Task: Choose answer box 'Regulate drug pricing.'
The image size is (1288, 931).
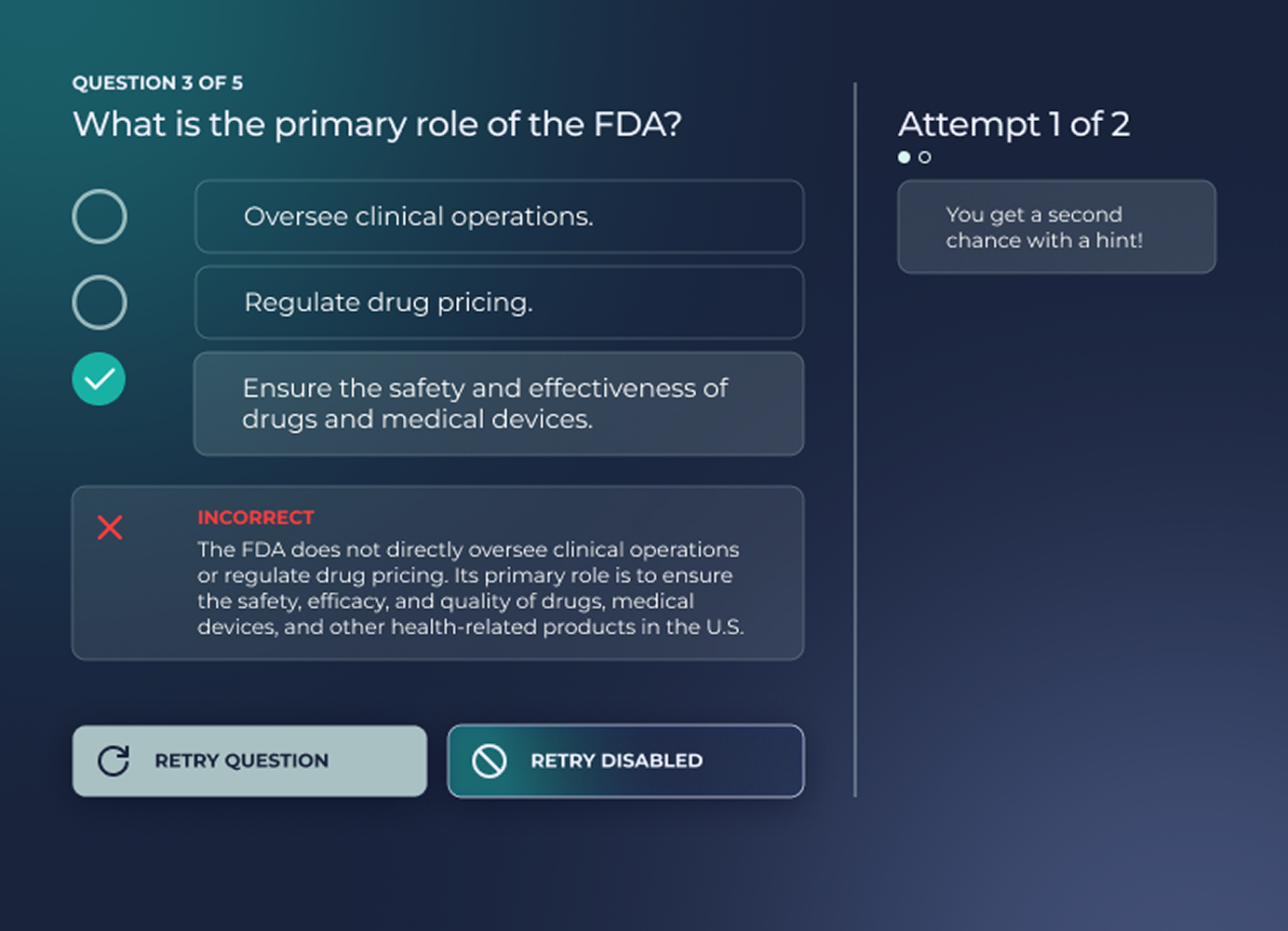Action: tap(500, 303)
